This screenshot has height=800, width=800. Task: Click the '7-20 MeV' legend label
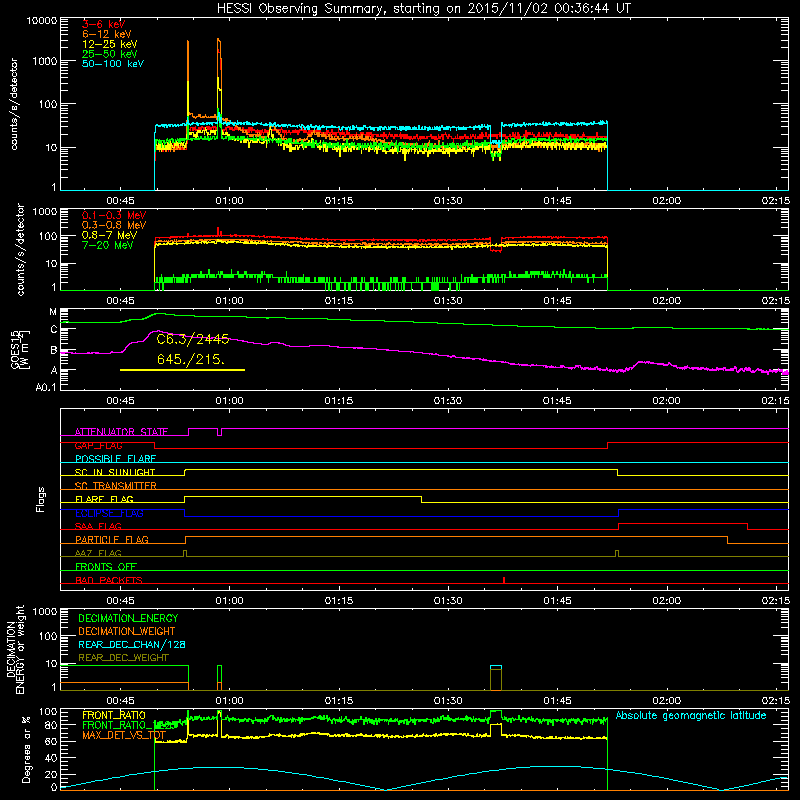tap(107, 245)
